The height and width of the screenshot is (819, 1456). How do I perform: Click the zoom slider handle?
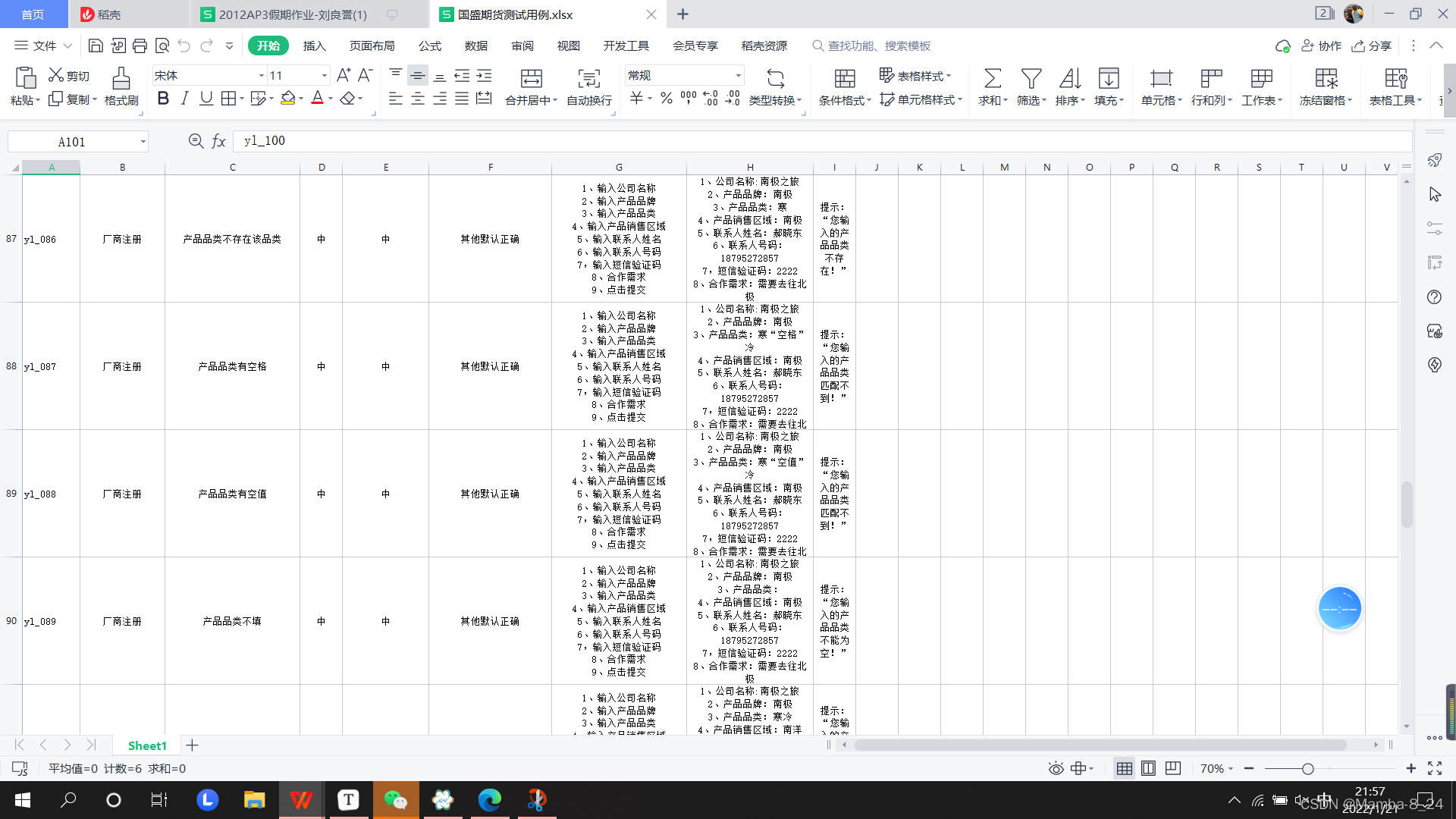[1308, 769]
